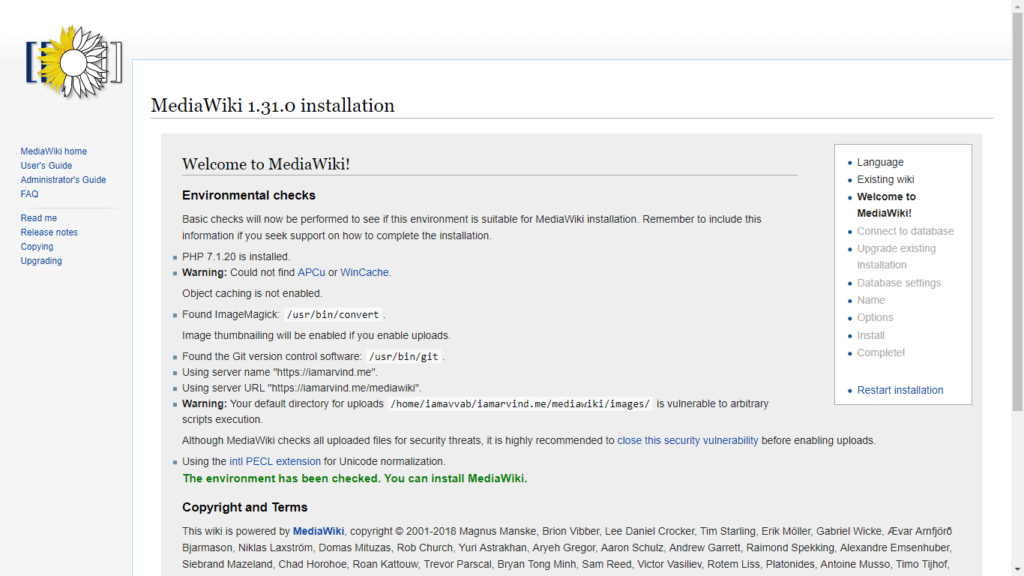Open the intl PECL extension link
This screenshot has width=1024, height=576.
point(275,461)
